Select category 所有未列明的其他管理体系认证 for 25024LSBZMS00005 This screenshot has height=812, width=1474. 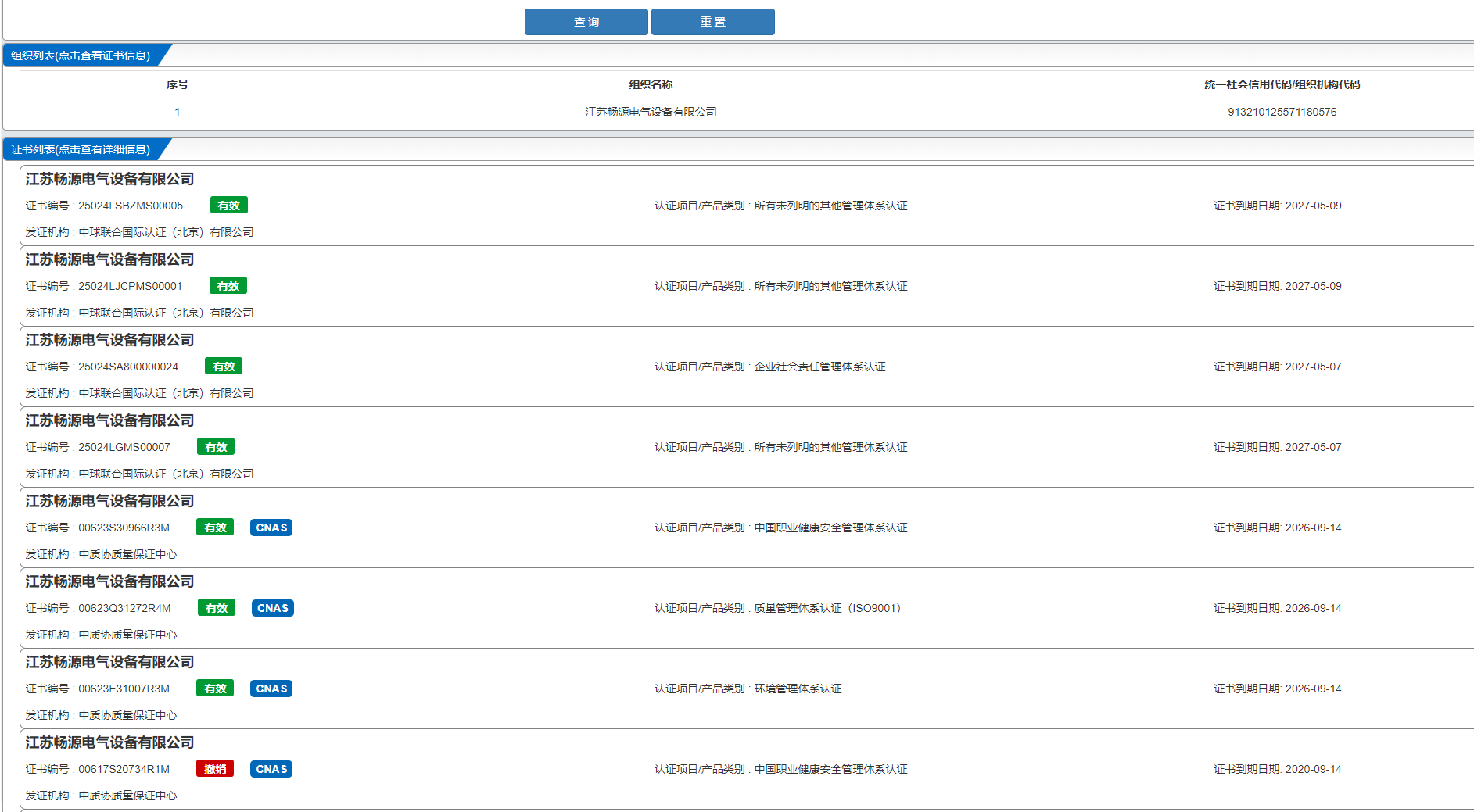830,206
